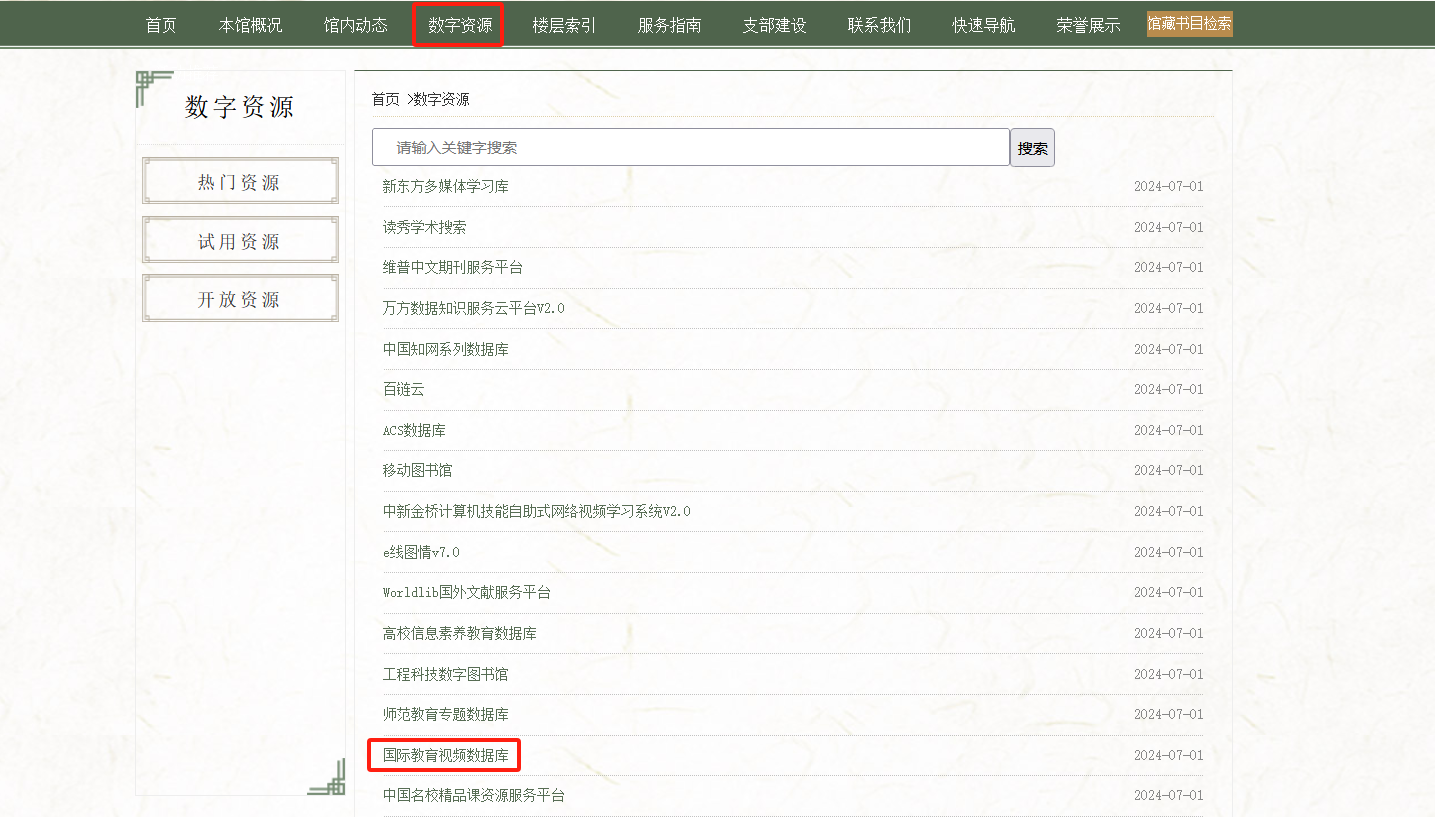
Task: Open the 百链云 resource
Action: (x=404, y=389)
